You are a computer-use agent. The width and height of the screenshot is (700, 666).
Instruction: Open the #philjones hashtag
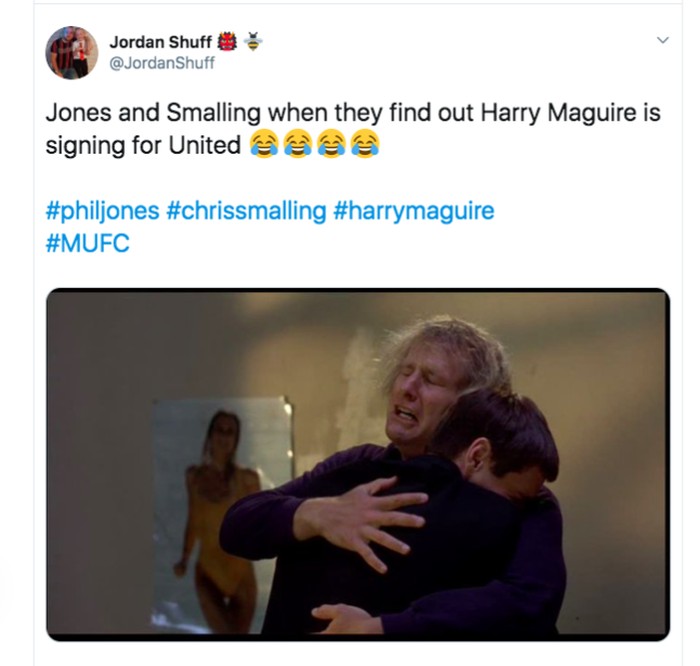(102, 210)
